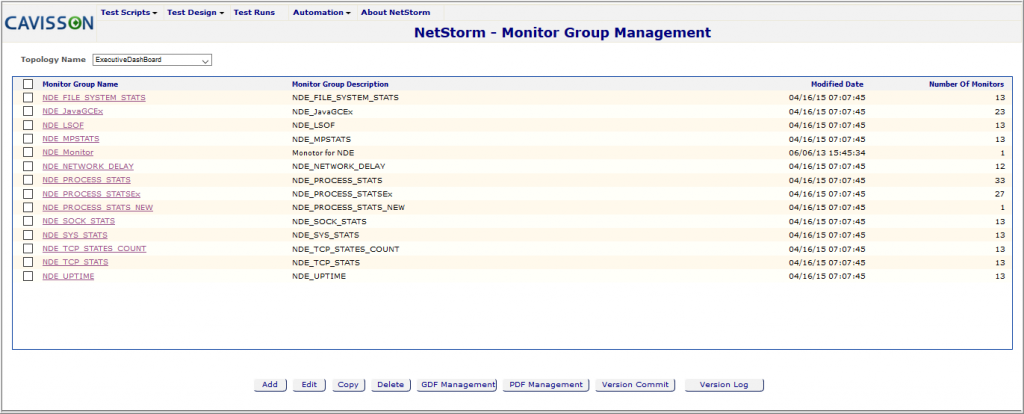Click the Cavisson logo
The width and height of the screenshot is (1024, 414).
point(50,24)
